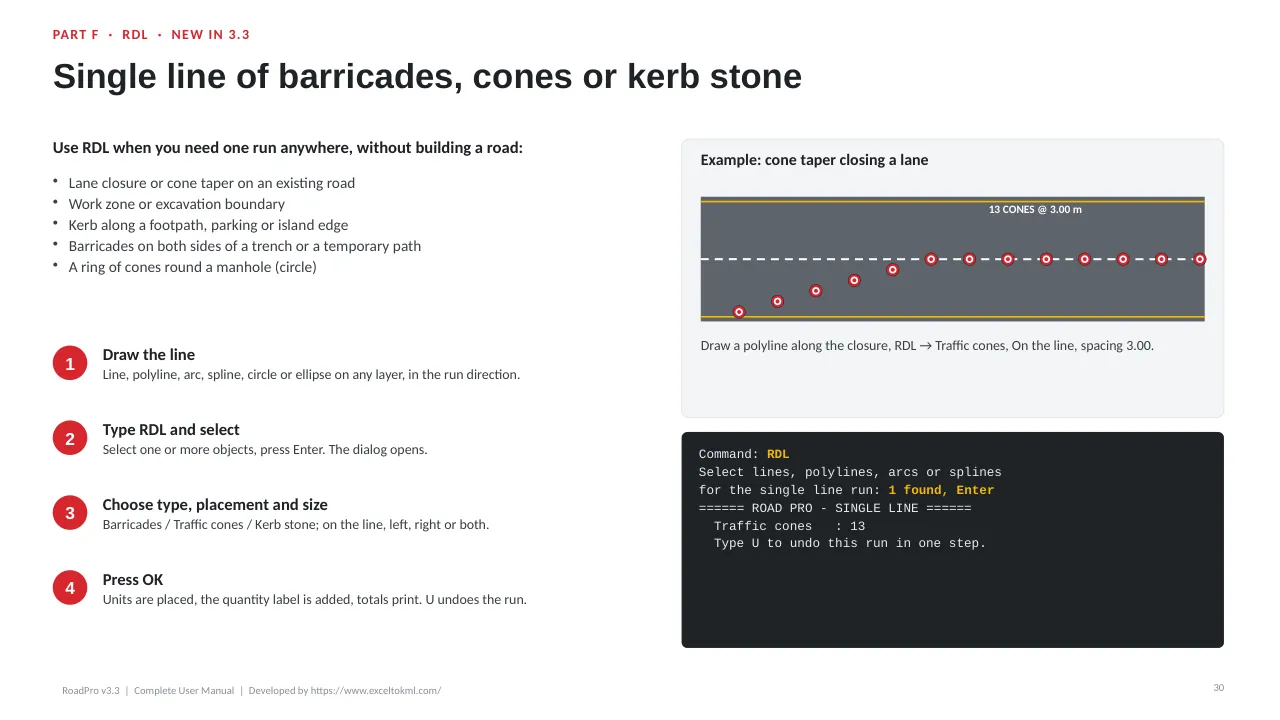Click the 'Press OK' step heading
Screen dimensions: 1280x720
point(133,580)
